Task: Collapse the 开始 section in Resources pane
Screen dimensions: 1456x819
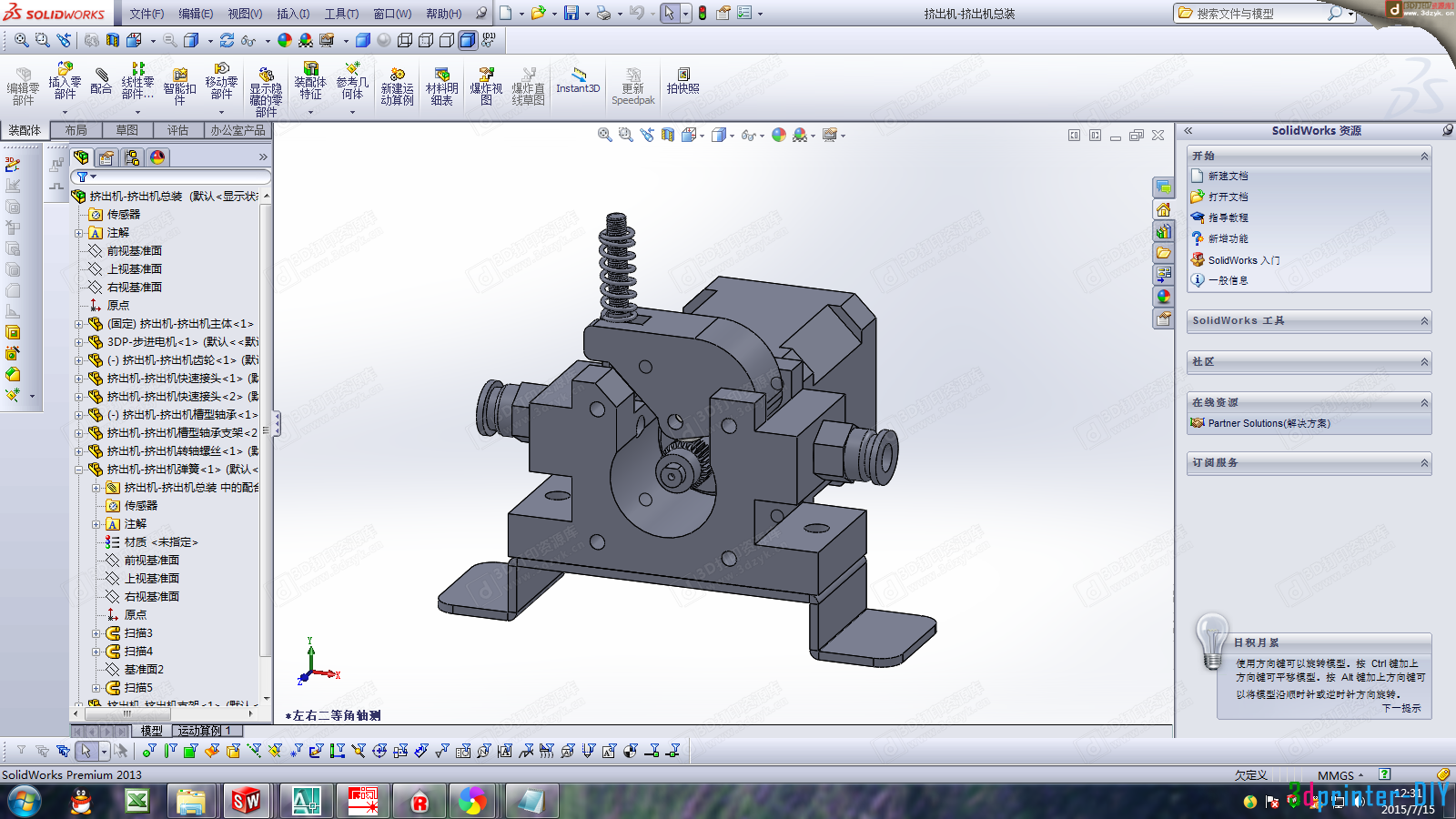Action: point(1424,157)
